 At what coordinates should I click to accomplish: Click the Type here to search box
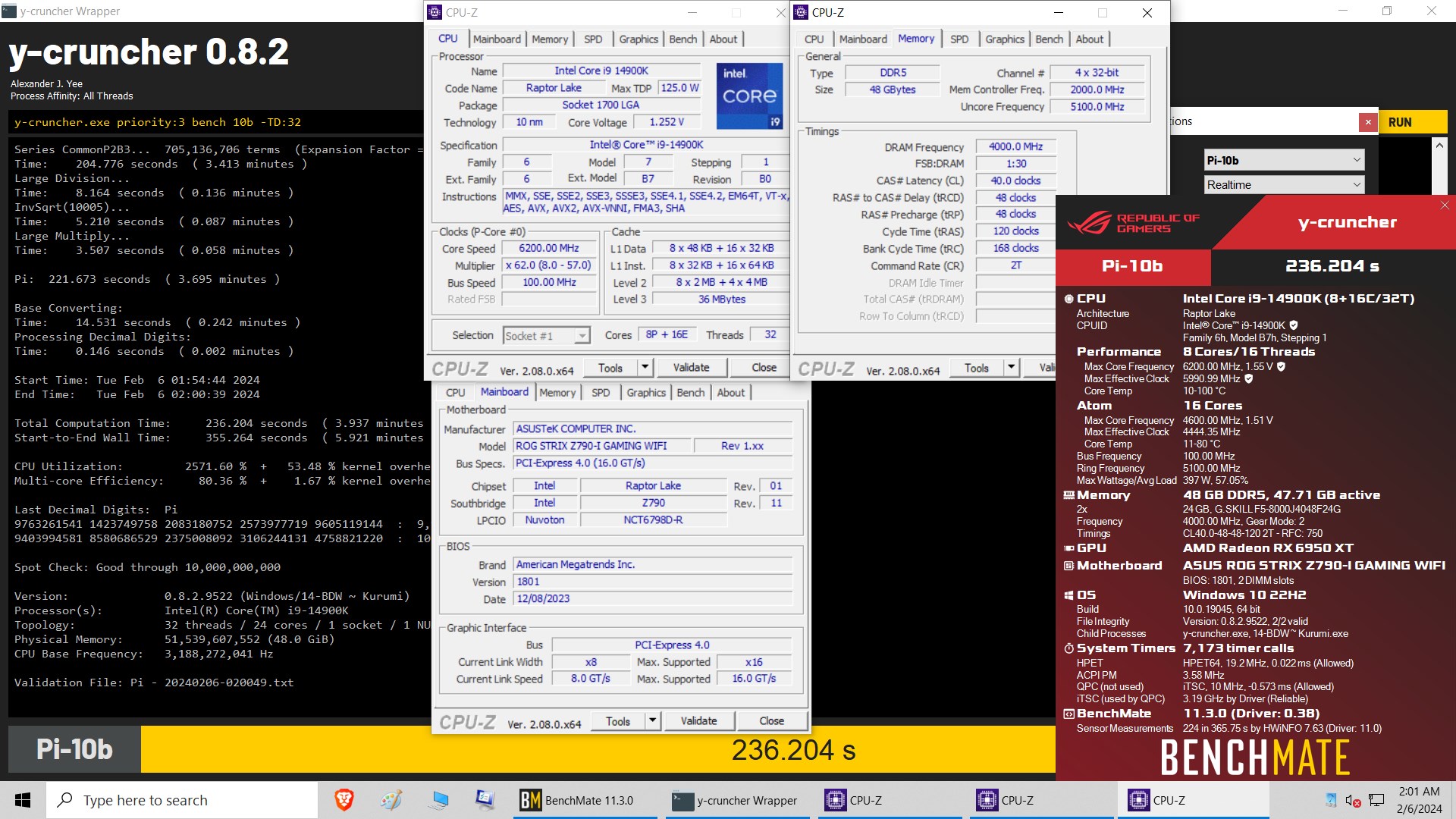coord(182,800)
